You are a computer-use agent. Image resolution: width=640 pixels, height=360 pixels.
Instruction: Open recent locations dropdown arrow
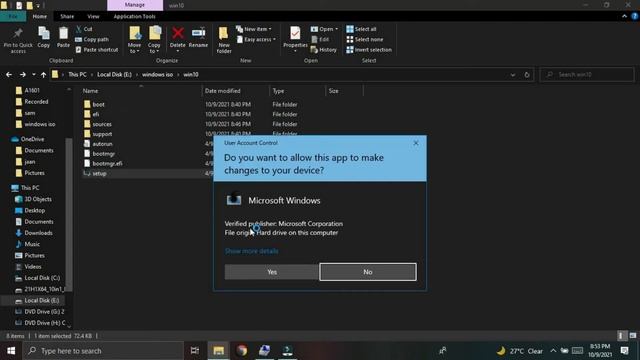(33, 75)
